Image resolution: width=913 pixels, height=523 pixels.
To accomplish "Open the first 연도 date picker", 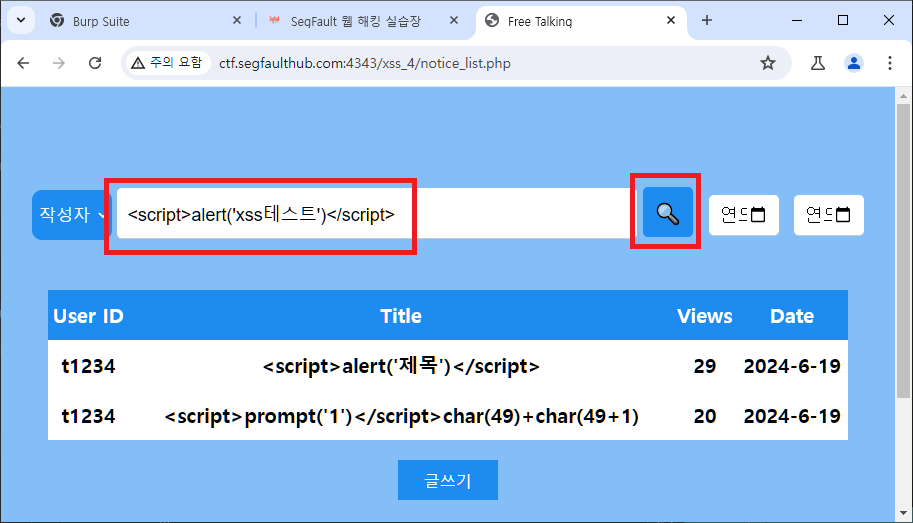I will click(744, 215).
